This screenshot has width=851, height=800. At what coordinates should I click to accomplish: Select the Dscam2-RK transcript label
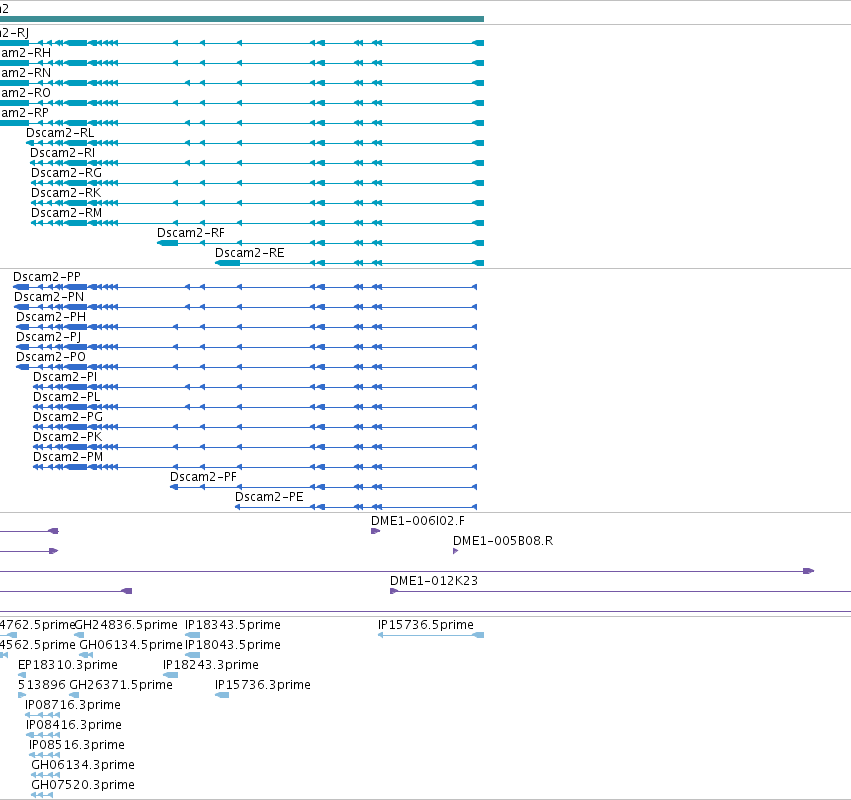[66, 193]
